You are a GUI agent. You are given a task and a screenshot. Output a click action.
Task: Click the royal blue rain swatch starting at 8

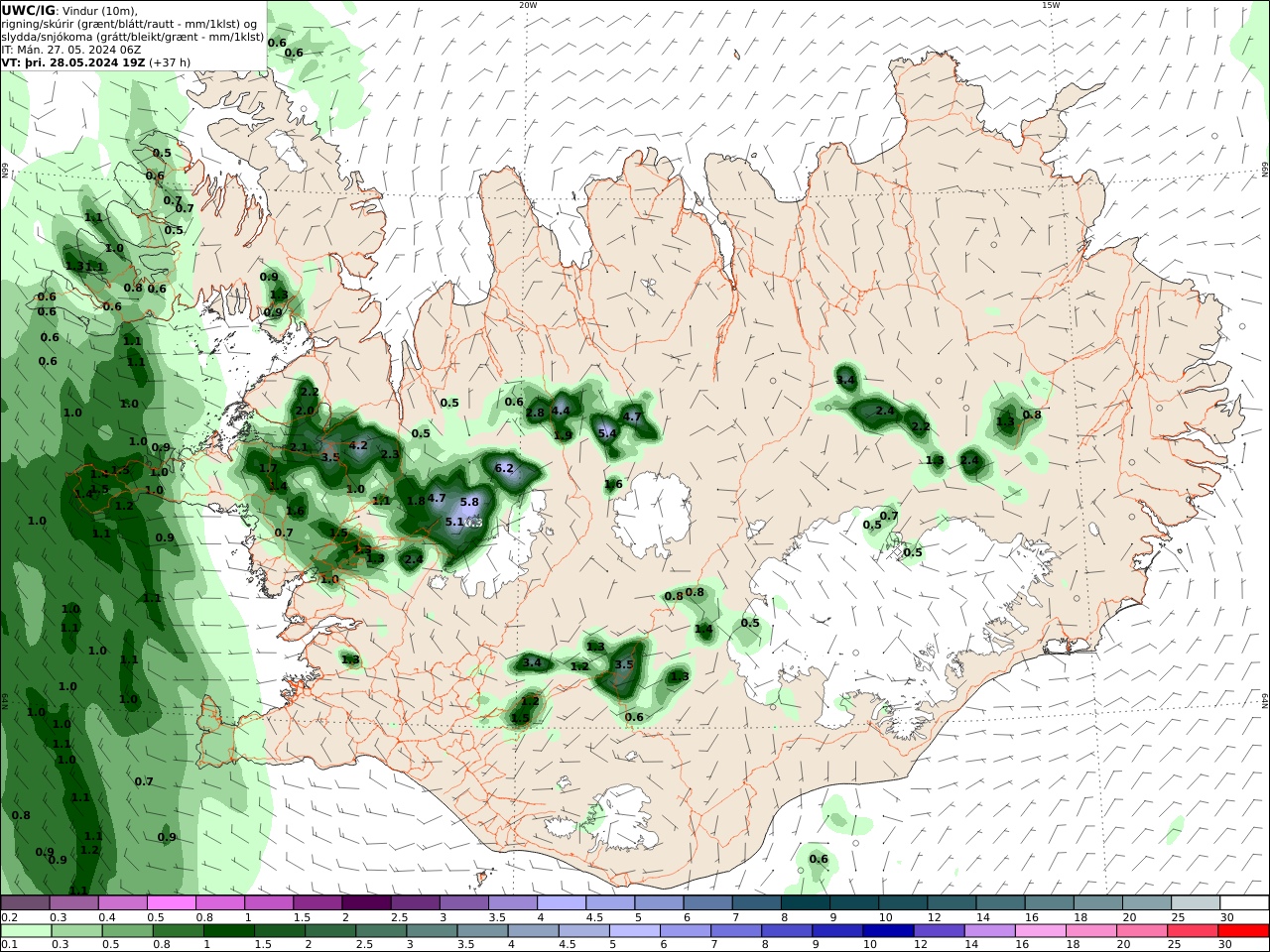(x=786, y=931)
